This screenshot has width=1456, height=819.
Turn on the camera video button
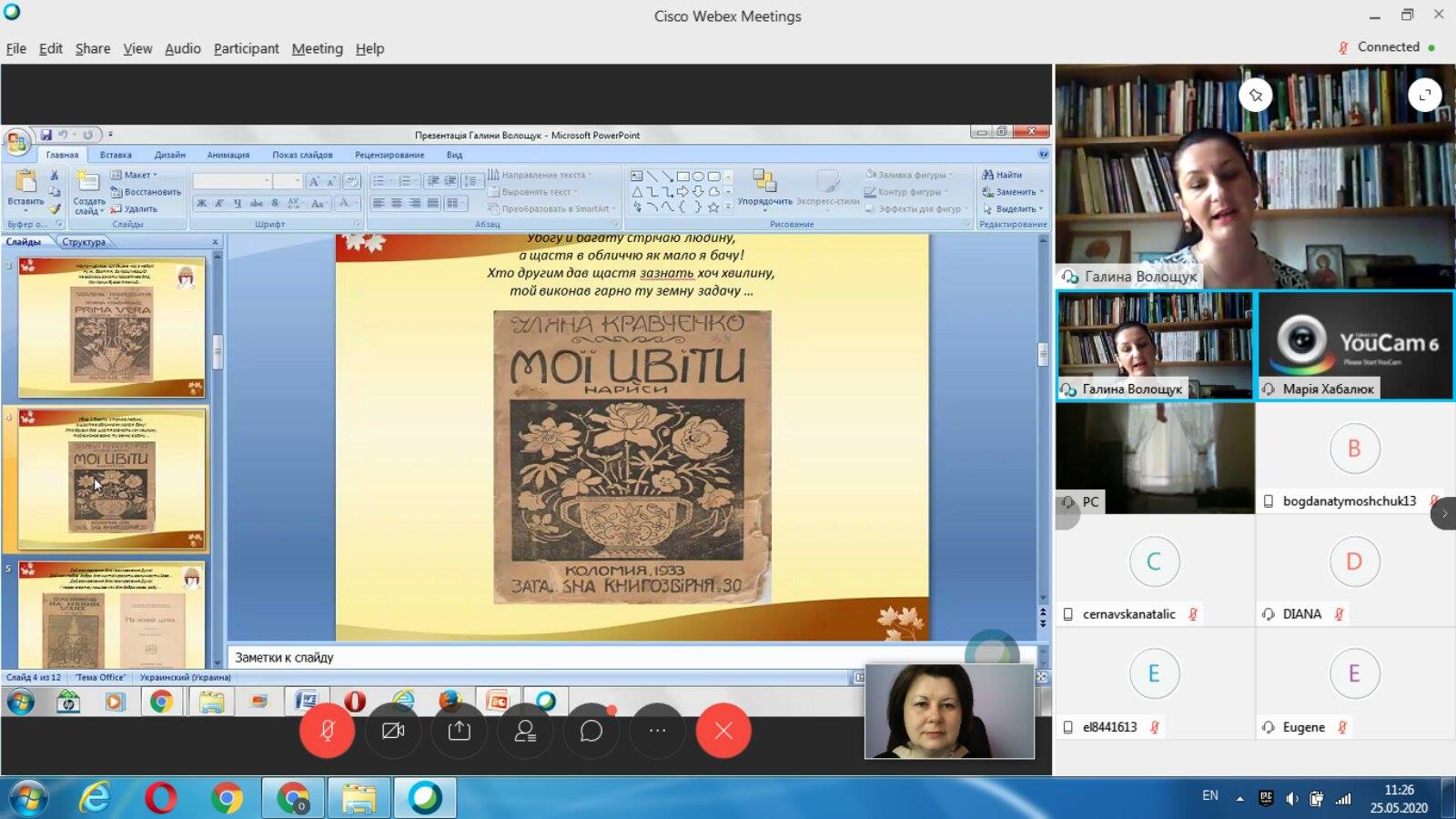[393, 731]
